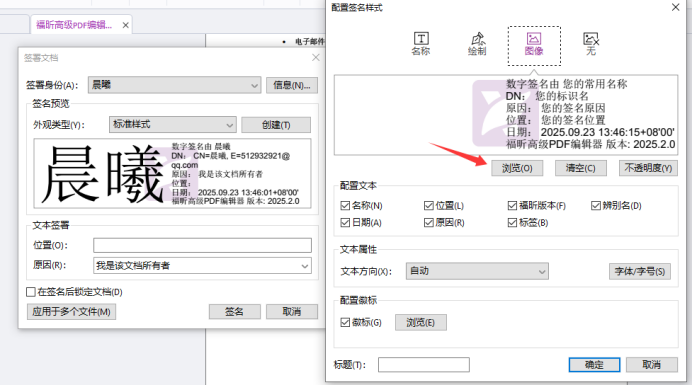Click the 签名 sign button
The height and width of the screenshot is (386, 693).
coord(235,312)
